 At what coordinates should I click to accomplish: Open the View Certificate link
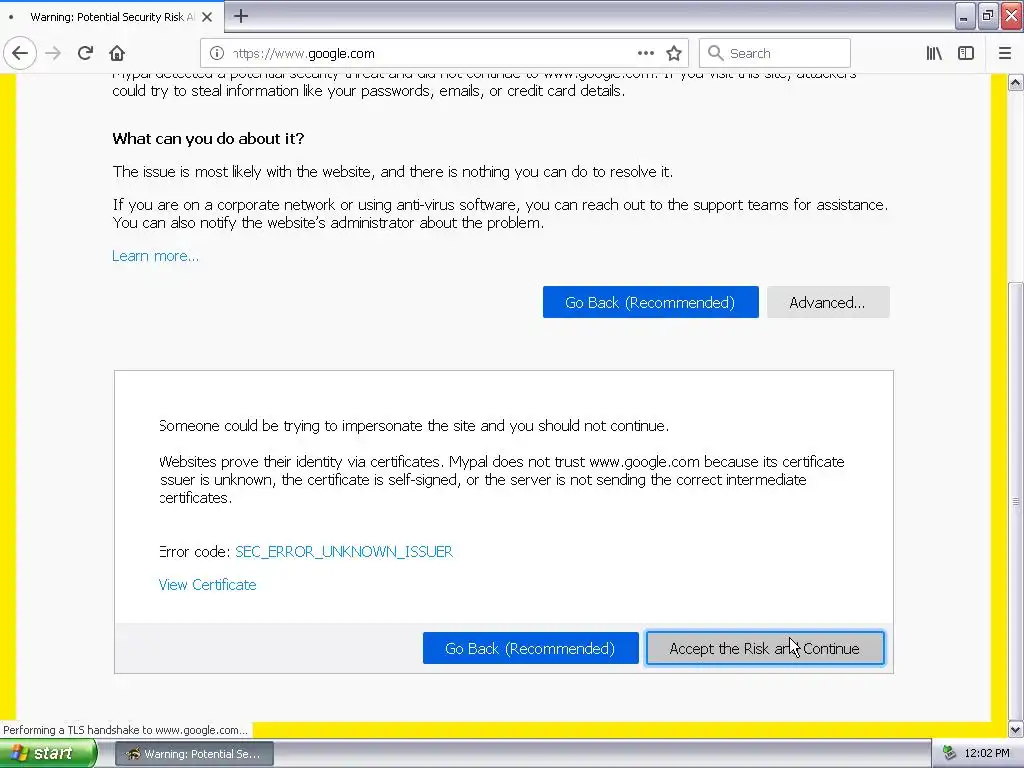click(x=207, y=585)
